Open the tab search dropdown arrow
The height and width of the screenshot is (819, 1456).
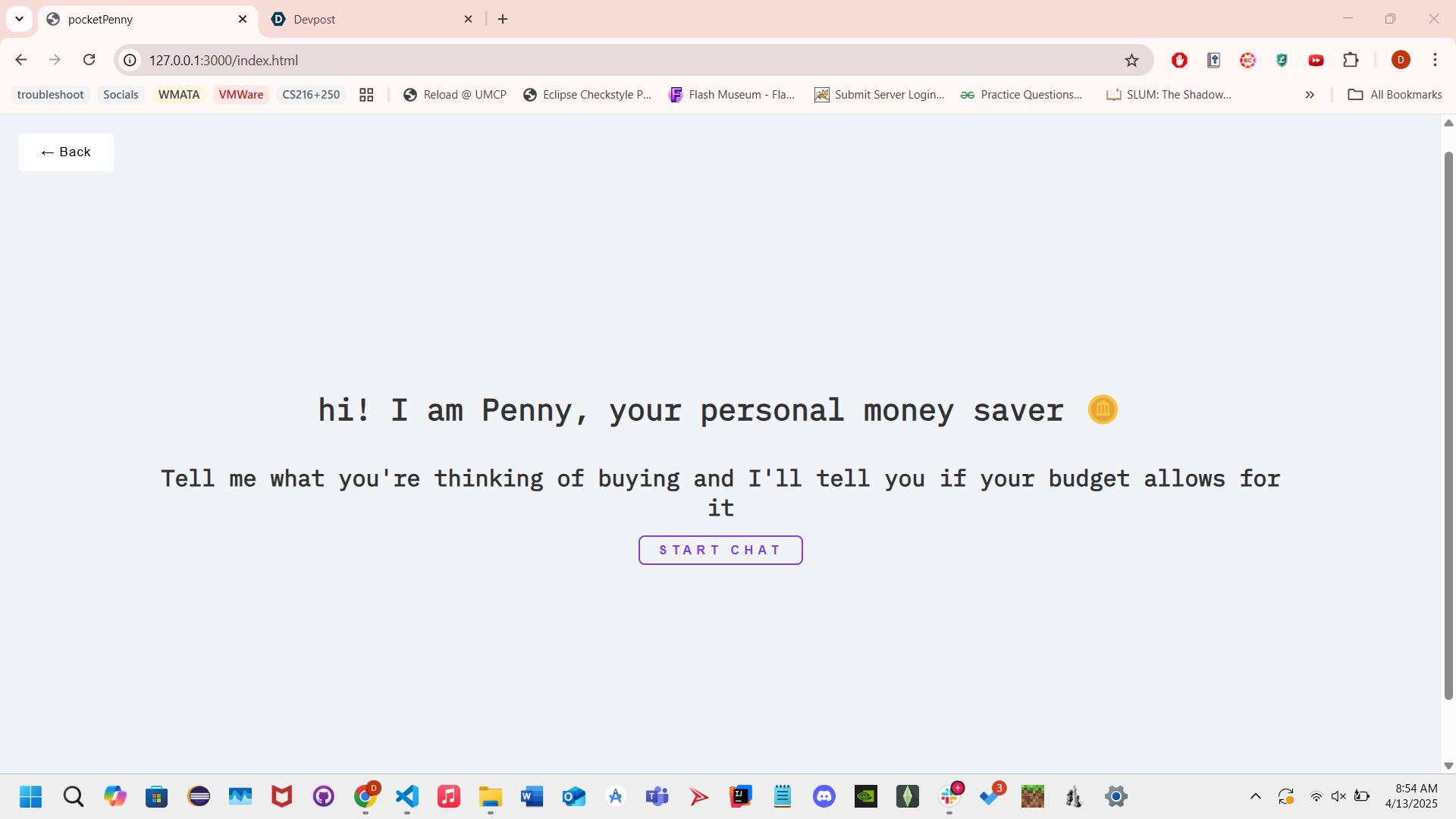pos(19,19)
